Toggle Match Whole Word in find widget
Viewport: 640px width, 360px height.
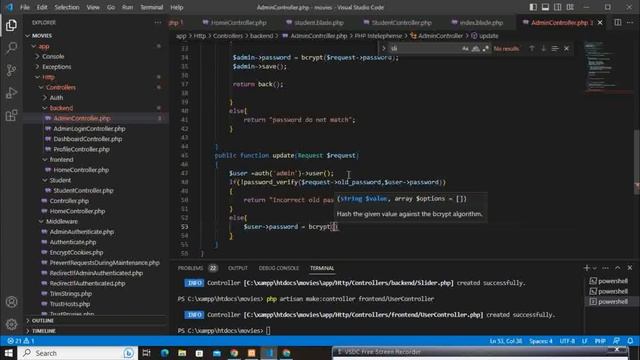coord(476,48)
